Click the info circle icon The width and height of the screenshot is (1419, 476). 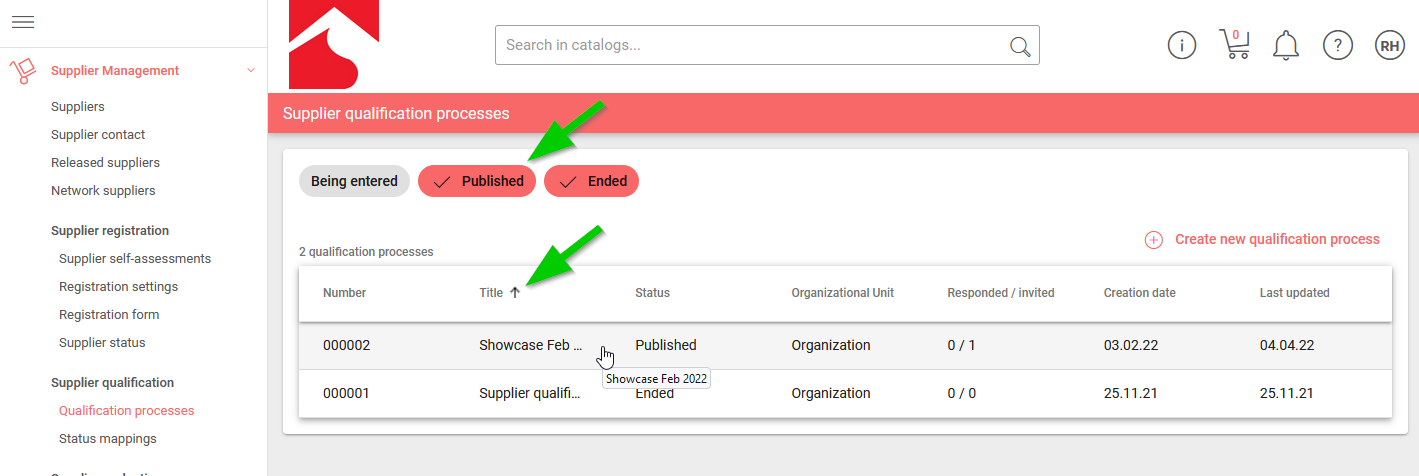pos(1182,45)
